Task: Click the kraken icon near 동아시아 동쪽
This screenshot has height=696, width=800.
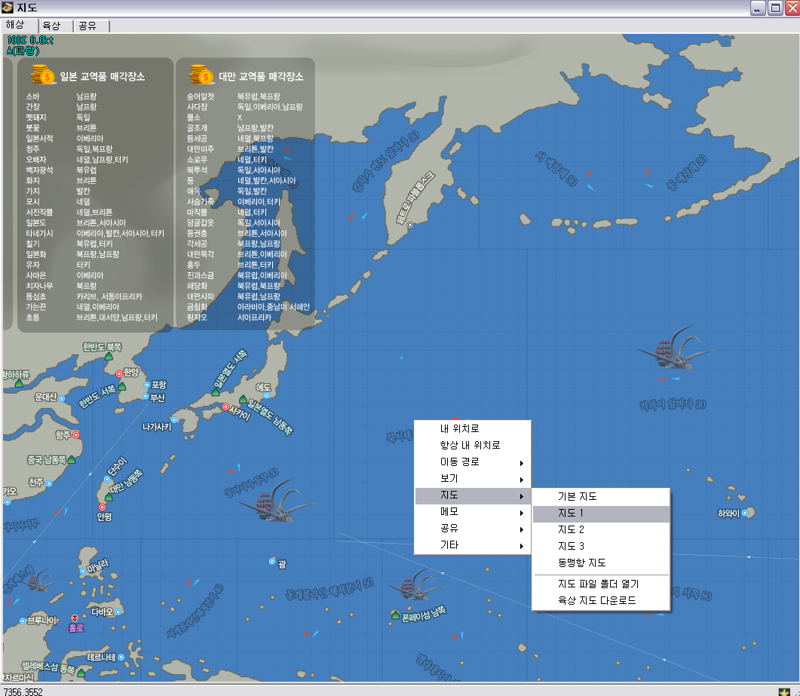Action: (277, 502)
